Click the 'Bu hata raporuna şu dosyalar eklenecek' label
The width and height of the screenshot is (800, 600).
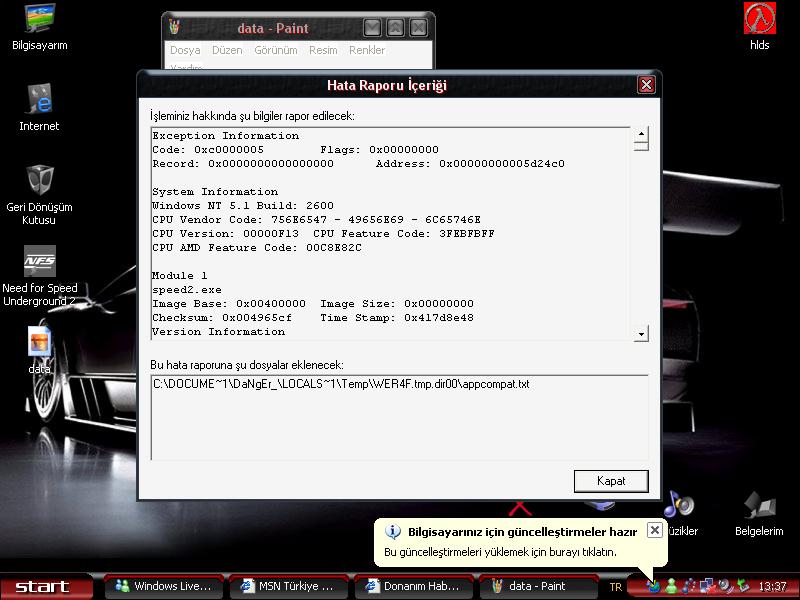(247, 365)
